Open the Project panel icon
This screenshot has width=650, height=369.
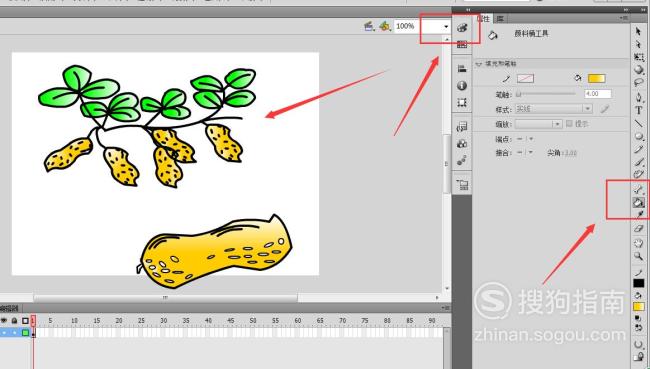[462, 185]
